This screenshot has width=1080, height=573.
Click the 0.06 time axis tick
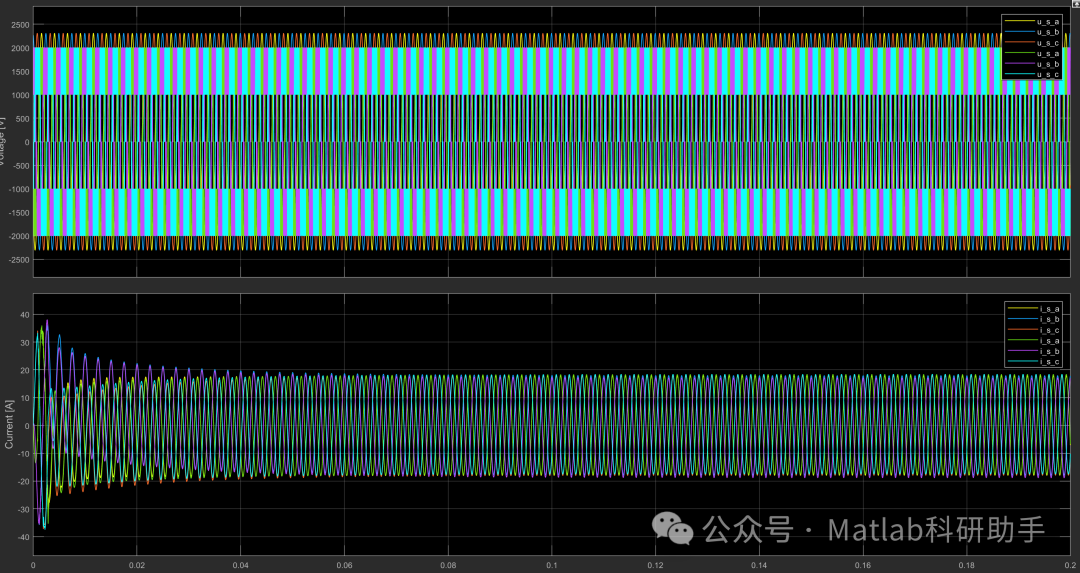click(x=344, y=565)
